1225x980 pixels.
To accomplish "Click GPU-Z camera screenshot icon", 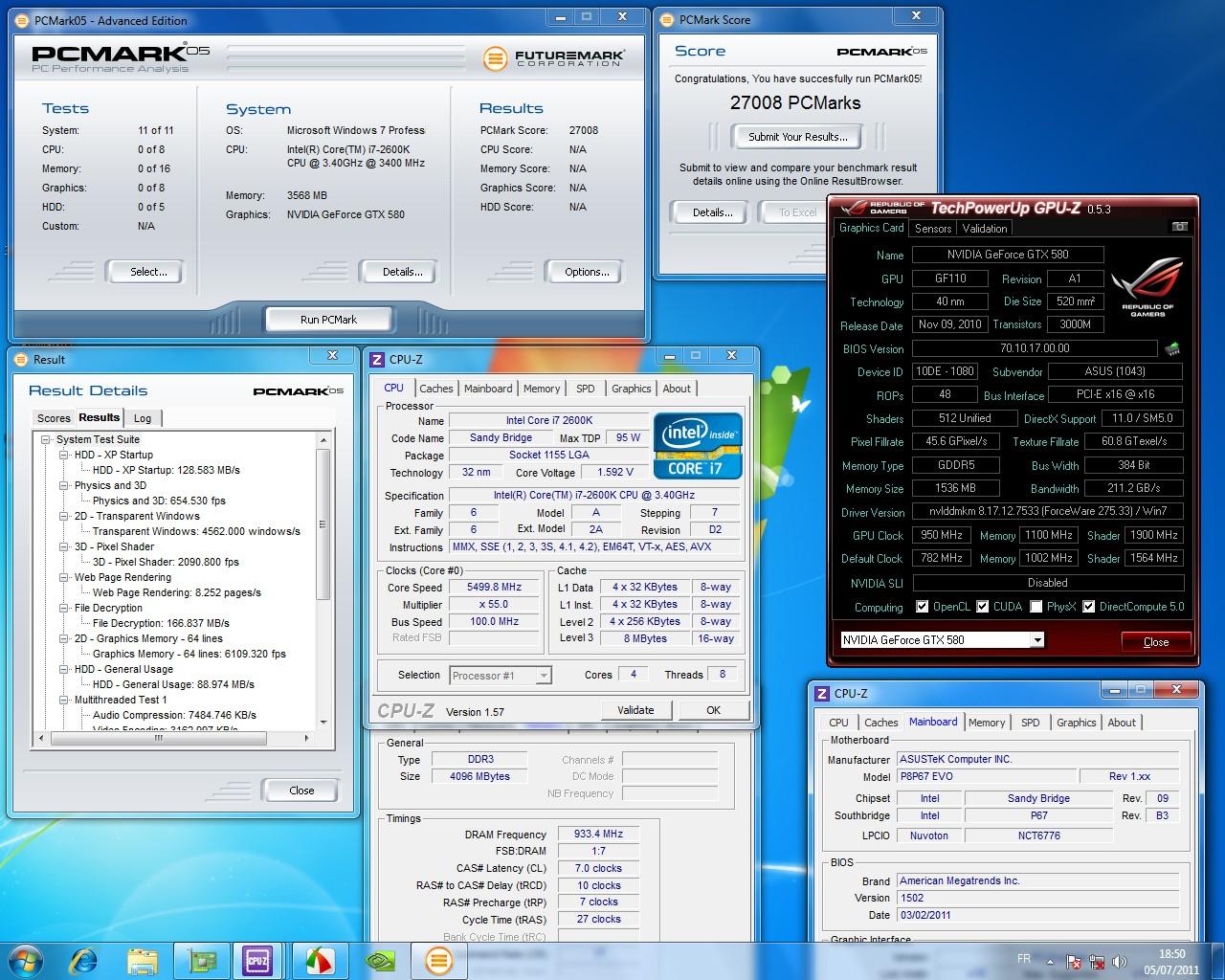I will pyautogui.click(x=1179, y=227).
